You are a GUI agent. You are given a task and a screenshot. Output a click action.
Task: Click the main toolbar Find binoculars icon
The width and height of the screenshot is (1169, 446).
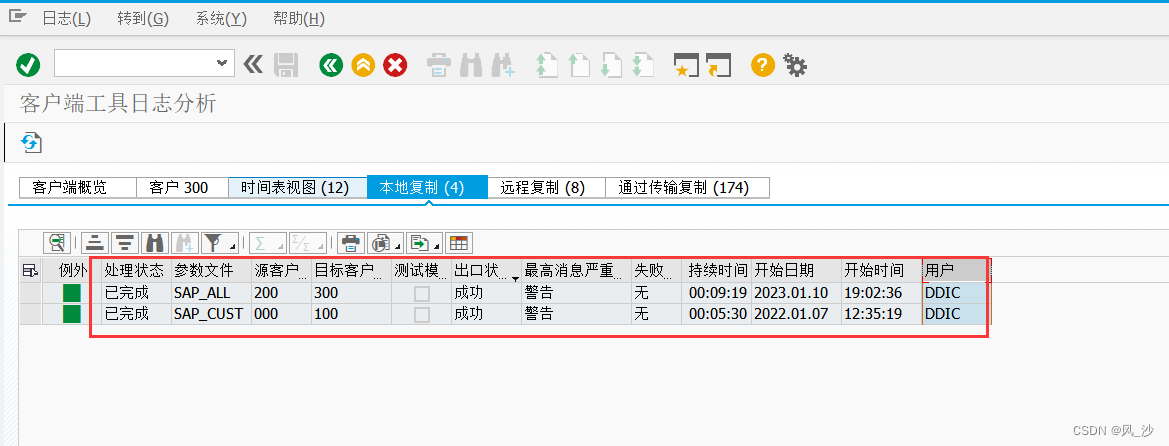[x=471, y=66]
